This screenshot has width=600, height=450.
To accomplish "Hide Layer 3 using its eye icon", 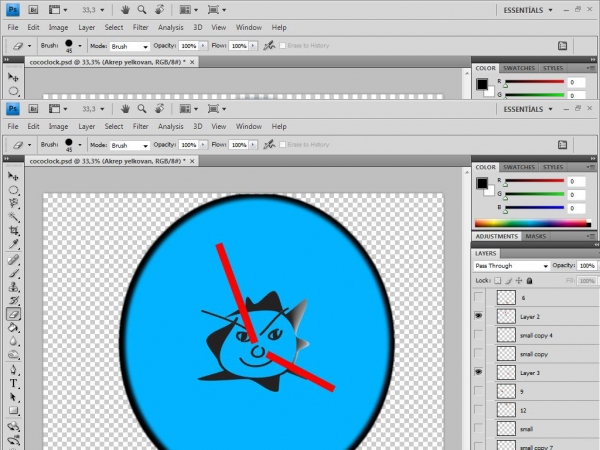I will [478, 372].
